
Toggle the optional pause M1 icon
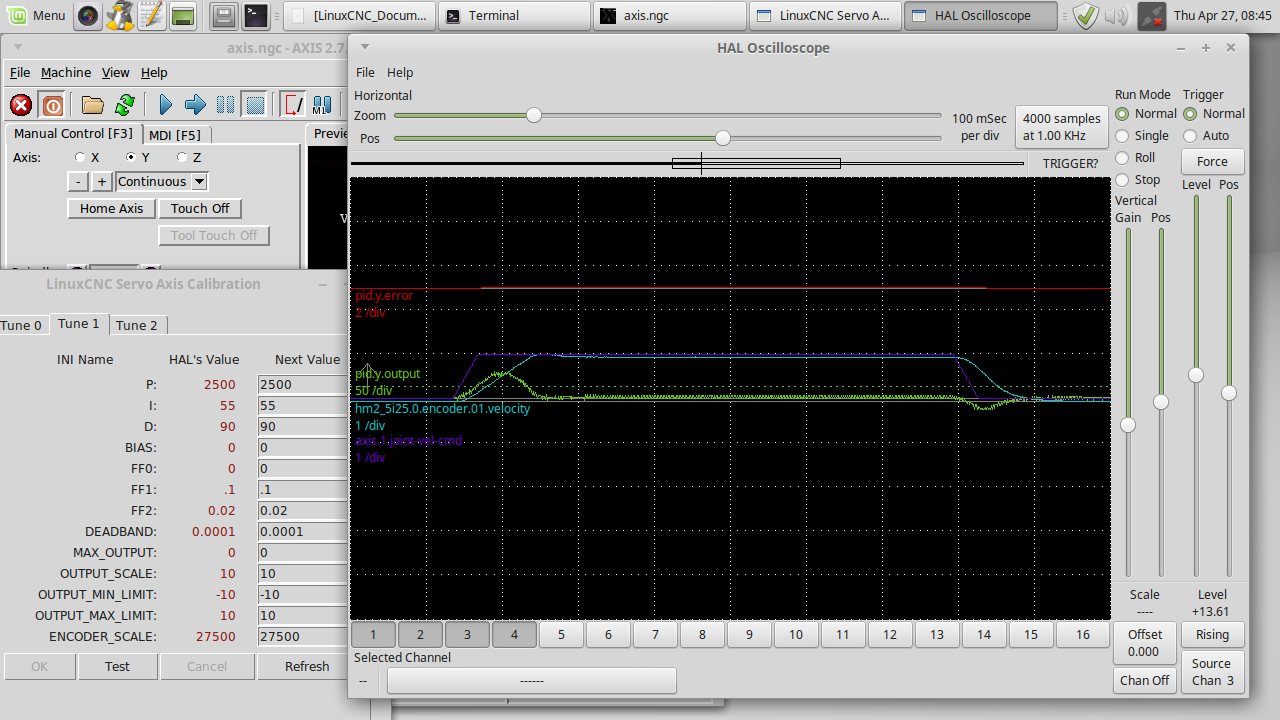(x=322, y=104)
